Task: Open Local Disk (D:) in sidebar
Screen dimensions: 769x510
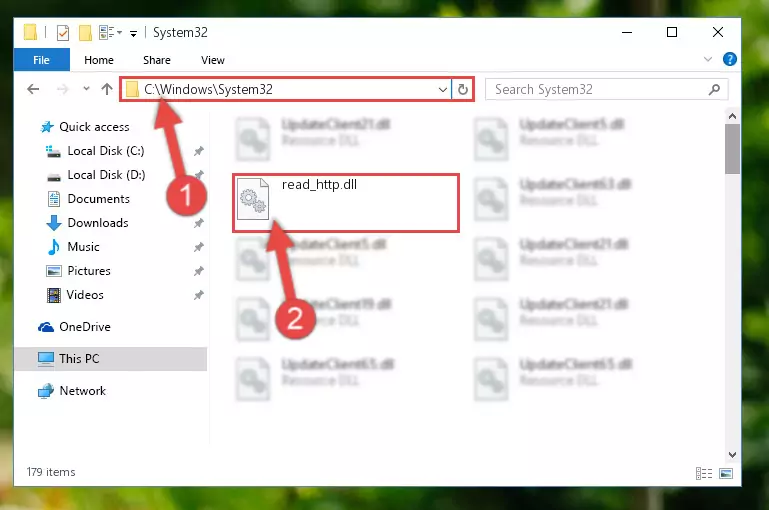Action: point(106,175)
